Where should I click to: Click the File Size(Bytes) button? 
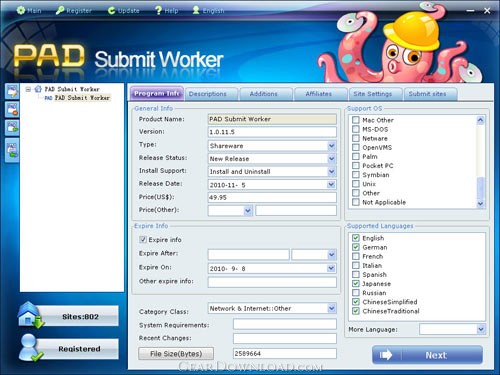coord(176,354)
